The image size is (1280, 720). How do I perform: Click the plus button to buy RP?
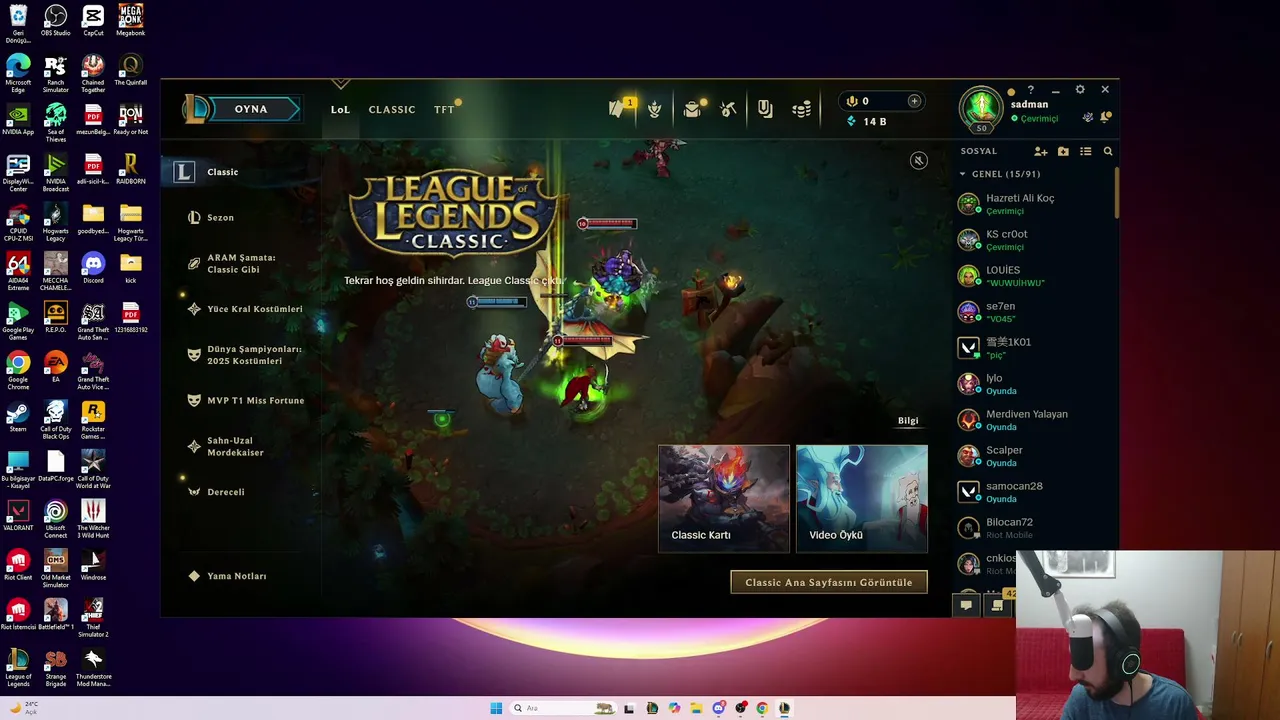(914, 101)
